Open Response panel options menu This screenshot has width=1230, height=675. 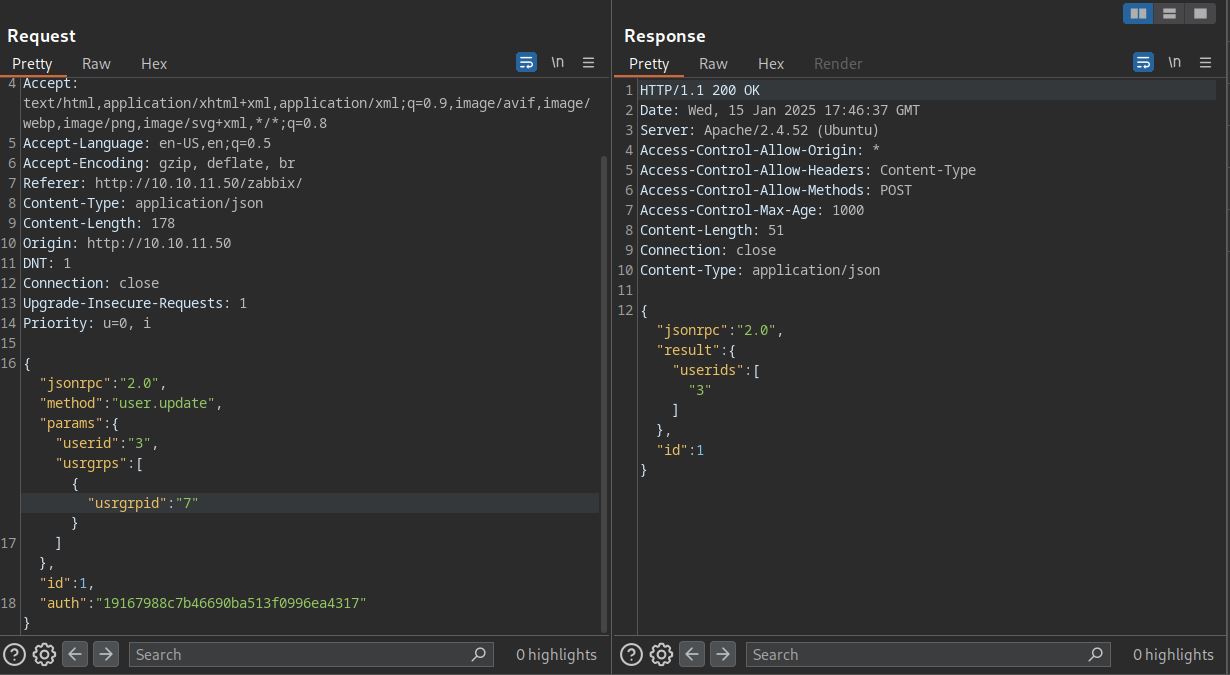[1205, 62]
